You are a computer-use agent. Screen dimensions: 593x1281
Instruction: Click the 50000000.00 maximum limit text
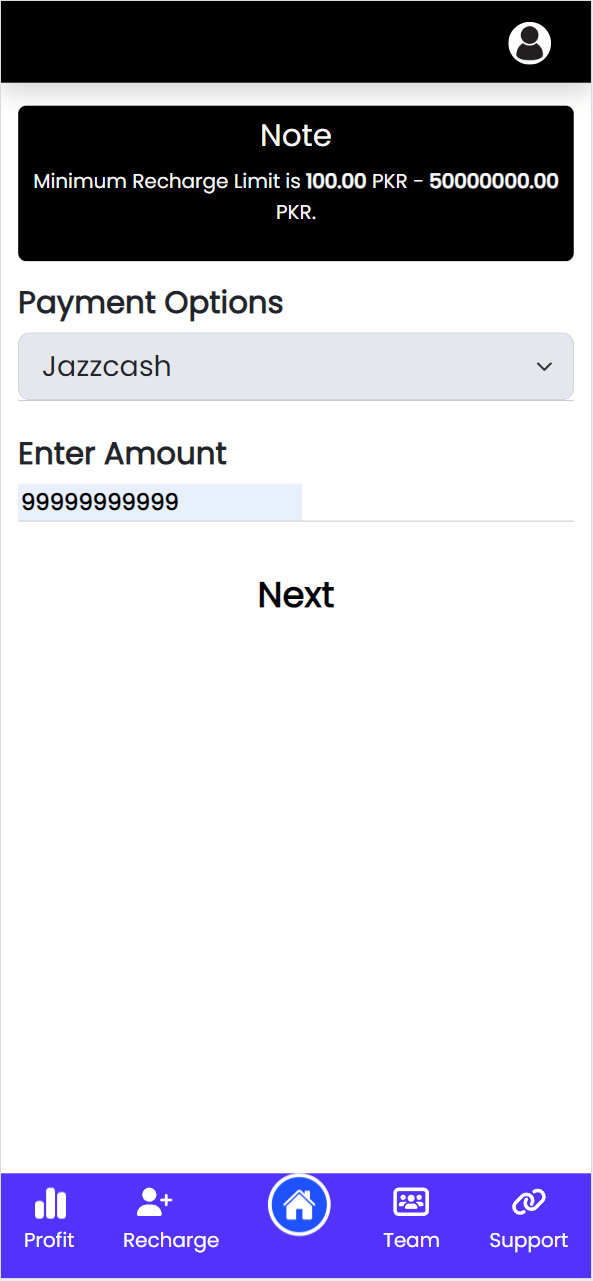(x=494, y=182)
